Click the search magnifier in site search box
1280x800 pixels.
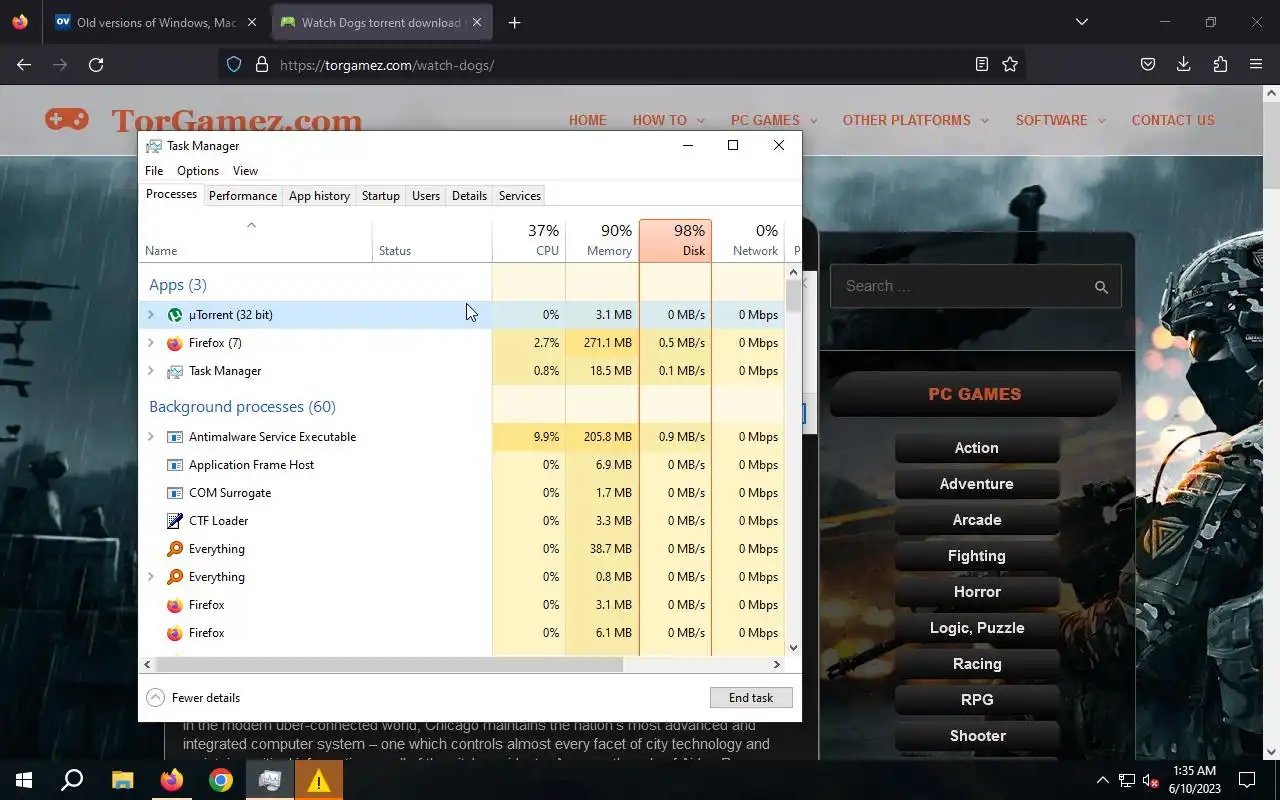click(1101, 287)
